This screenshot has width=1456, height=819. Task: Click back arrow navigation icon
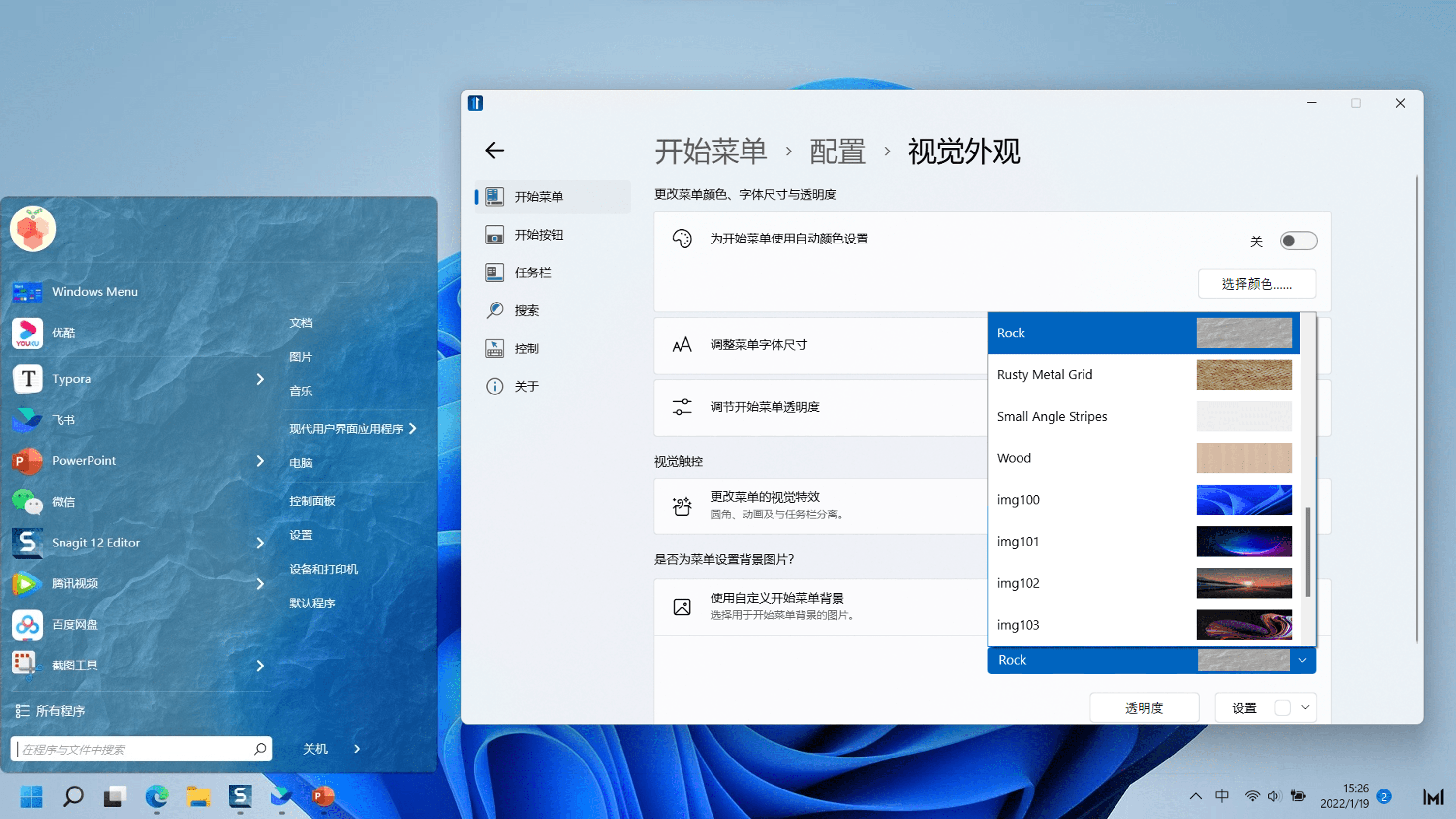tap(495, 150)
